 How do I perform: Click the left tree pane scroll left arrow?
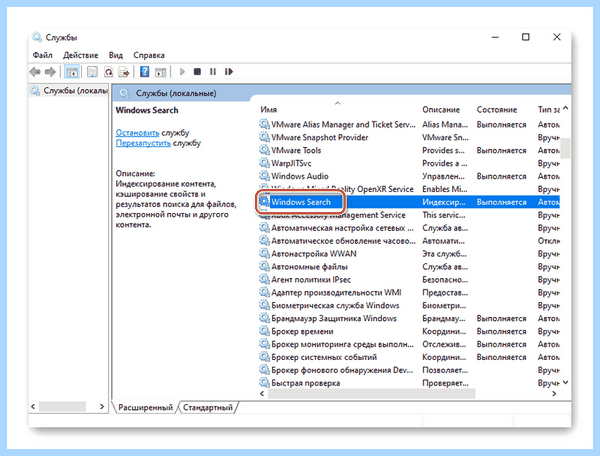pyautogui.click(x=33, y=406)
